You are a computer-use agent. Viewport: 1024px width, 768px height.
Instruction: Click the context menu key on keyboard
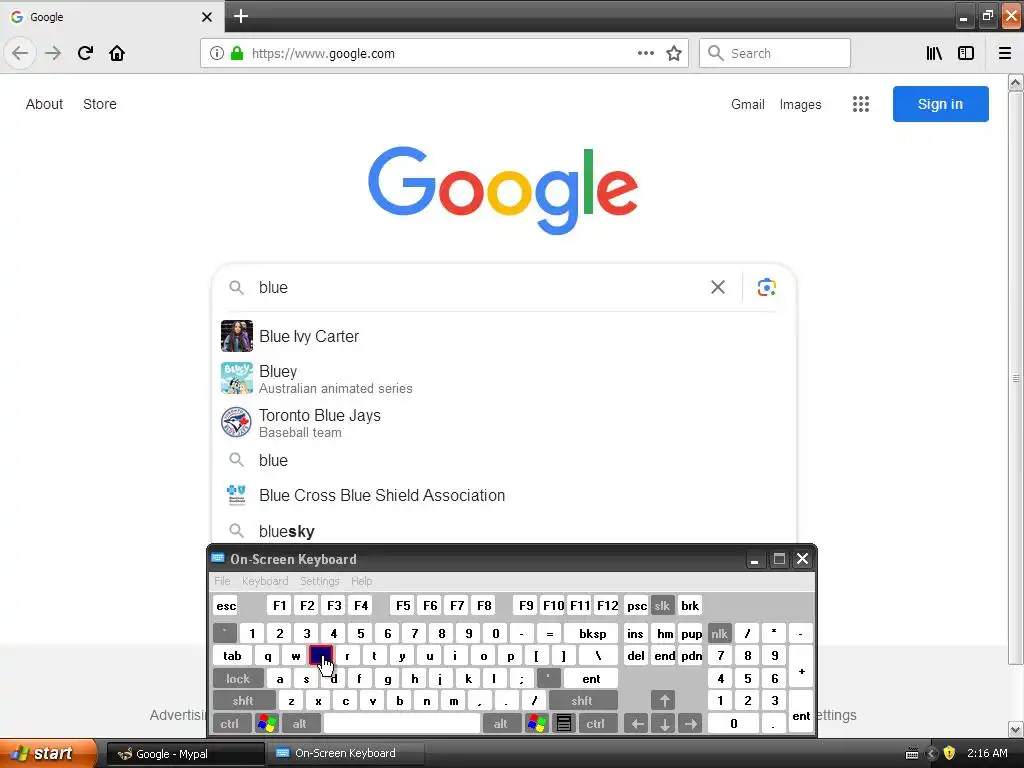pos(564,724)
